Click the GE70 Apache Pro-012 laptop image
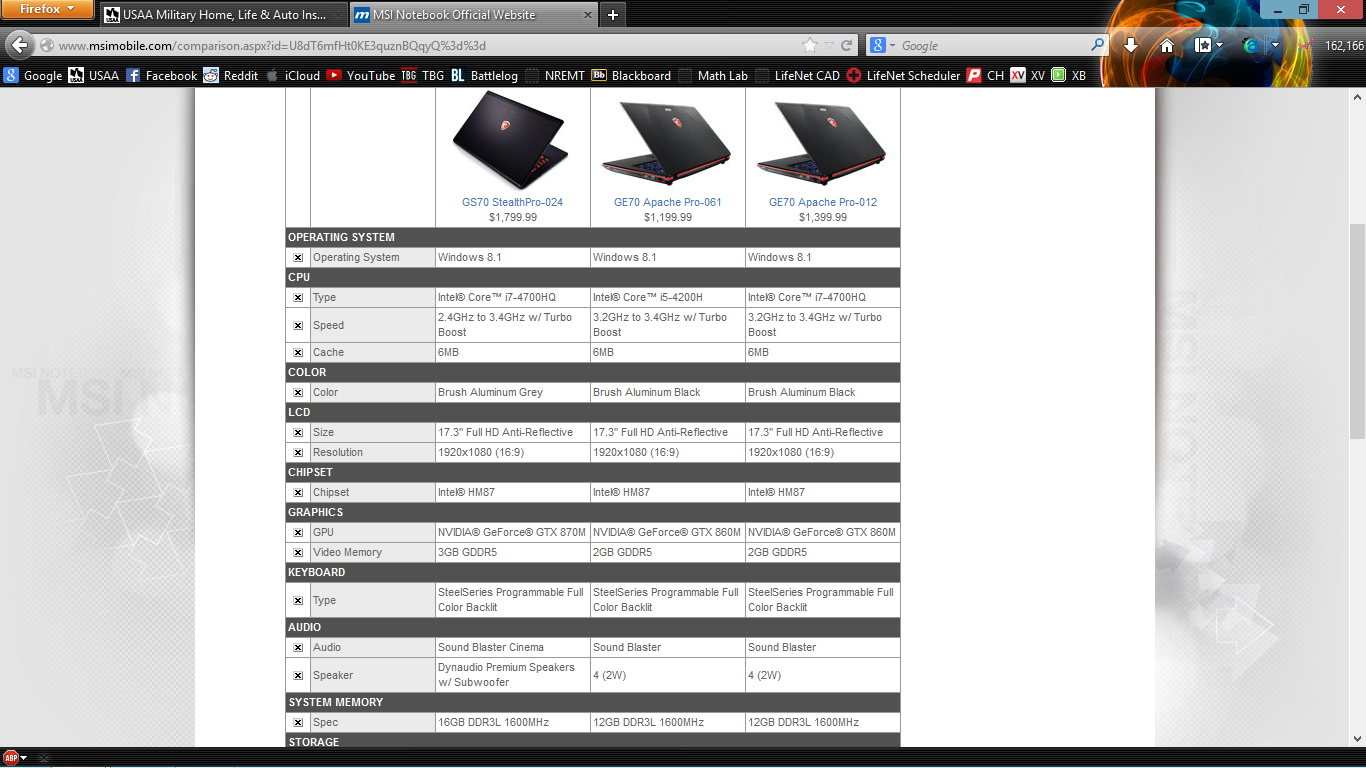1366x768 pixels. [x=821, y=143]
